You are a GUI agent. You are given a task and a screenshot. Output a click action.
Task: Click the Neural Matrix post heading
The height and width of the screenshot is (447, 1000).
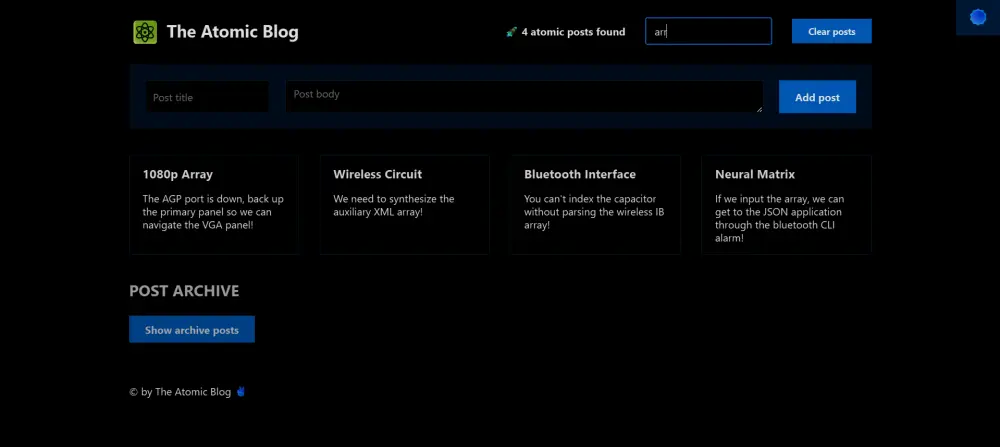click(x=755, y=174)
